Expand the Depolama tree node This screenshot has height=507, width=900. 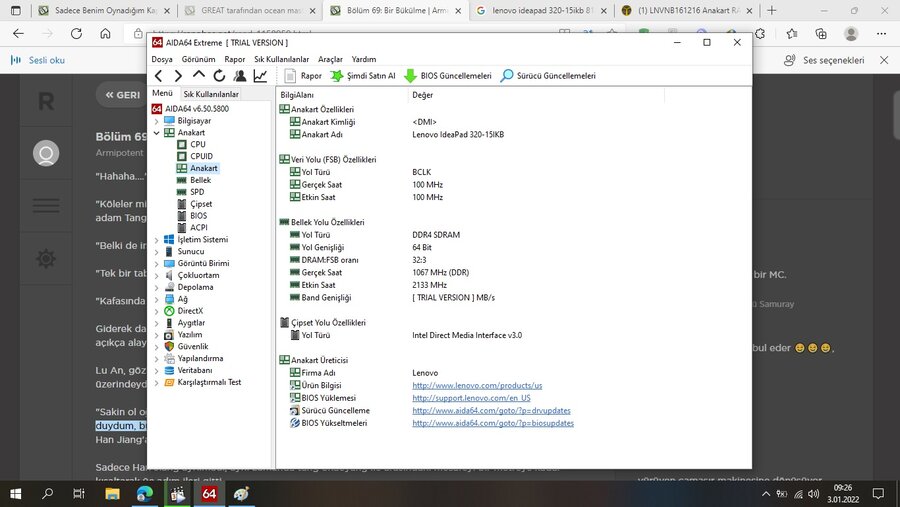(x=156, y=287)
